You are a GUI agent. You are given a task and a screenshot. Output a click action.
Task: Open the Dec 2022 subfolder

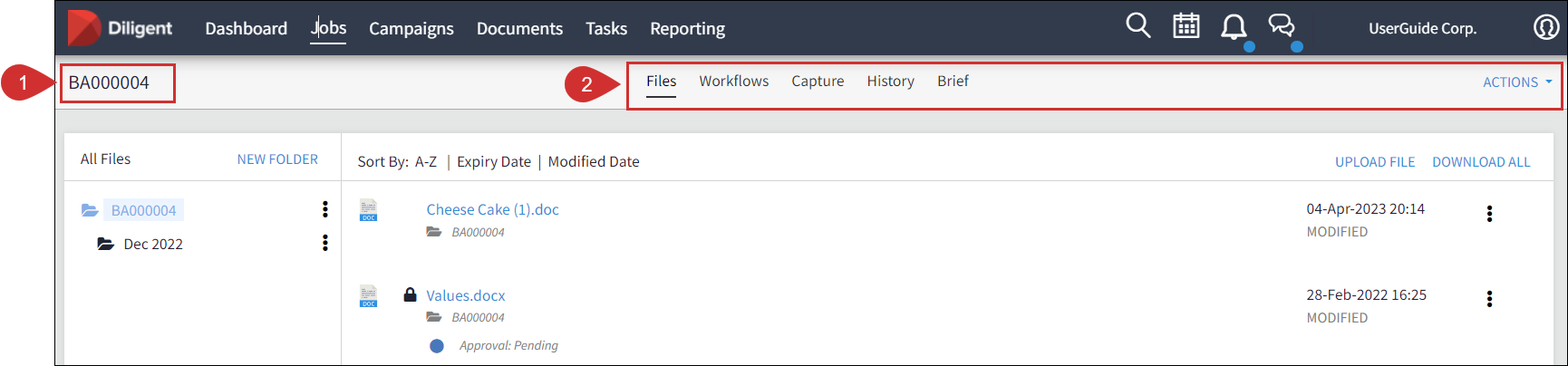coord(153,244)
